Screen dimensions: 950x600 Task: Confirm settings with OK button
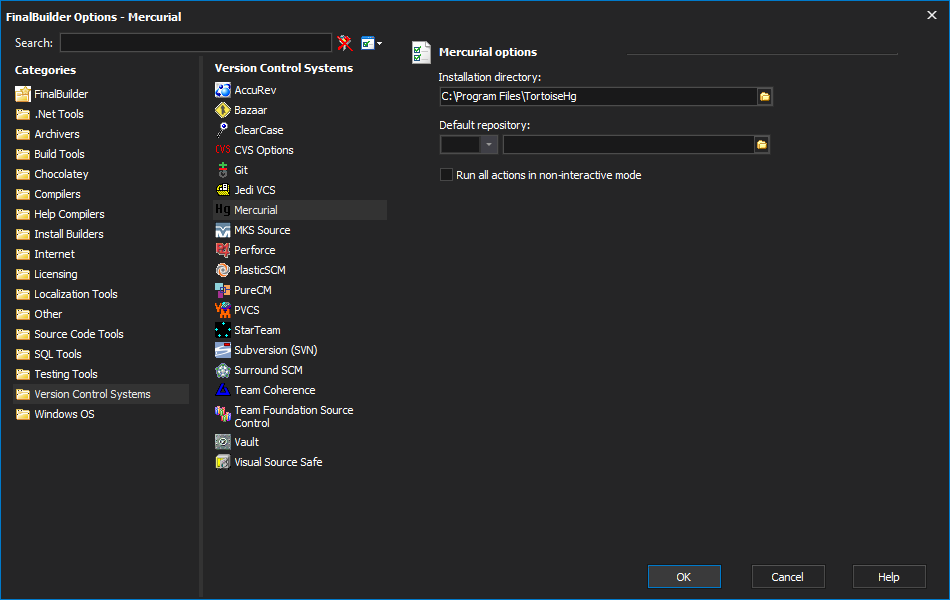tap(684, 576)
